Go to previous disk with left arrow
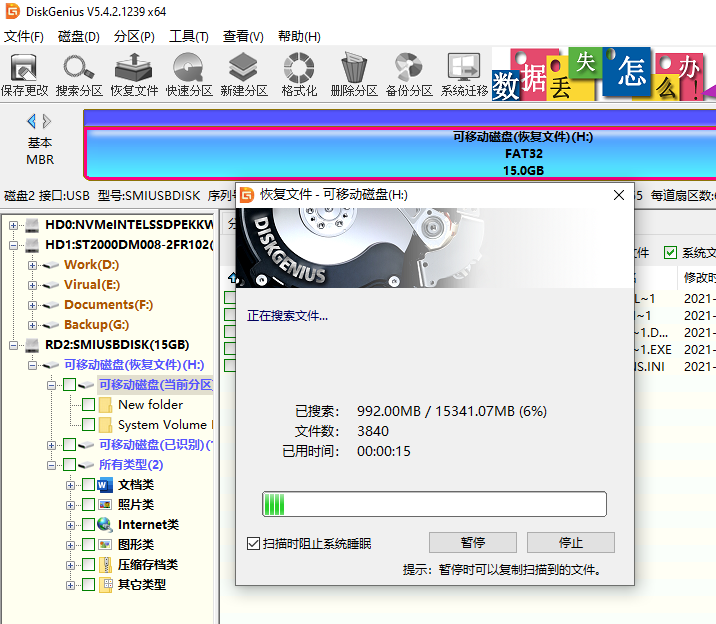Screen dimensions: 716x624 click(31, 121)
